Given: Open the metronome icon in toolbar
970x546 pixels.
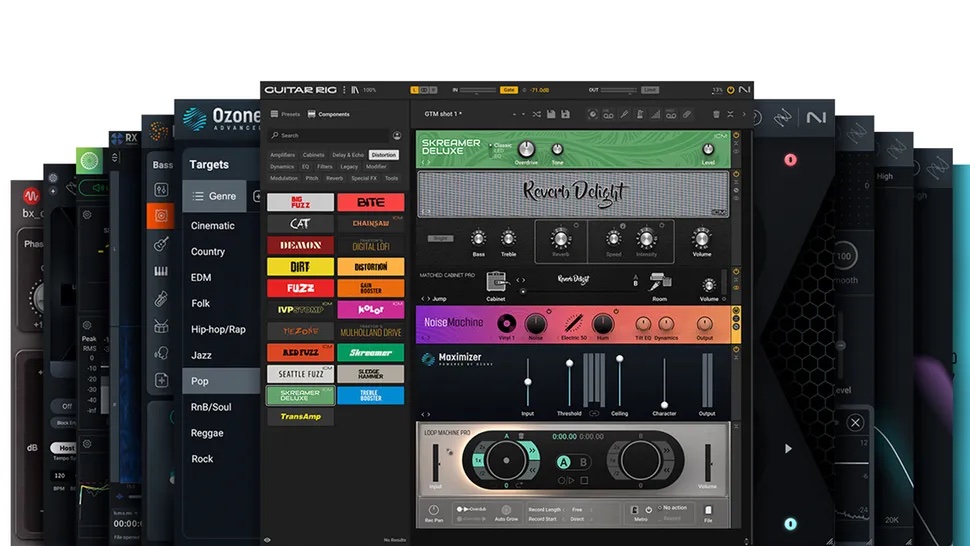Looking at the screenshot, I should point(640,114).
